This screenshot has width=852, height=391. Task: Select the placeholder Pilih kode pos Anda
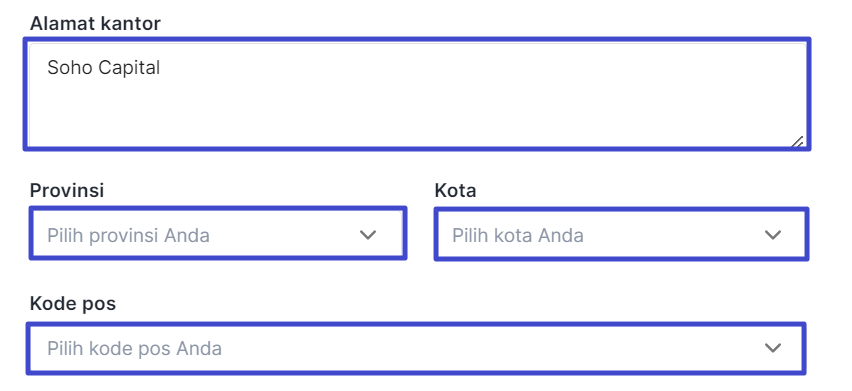(134, 348)
